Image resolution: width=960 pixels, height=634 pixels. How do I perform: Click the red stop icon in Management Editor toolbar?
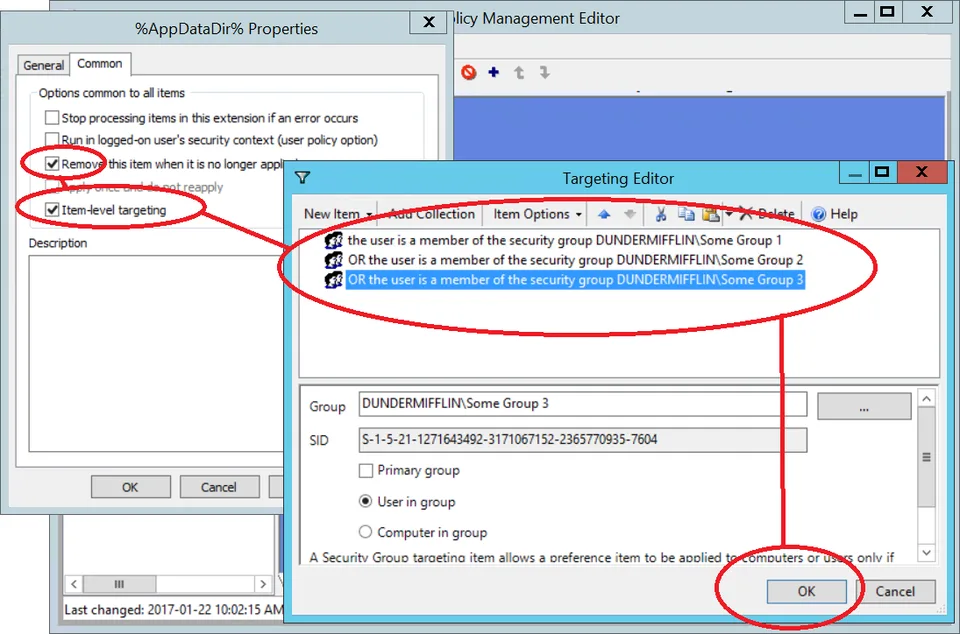[x=468, y=73]
